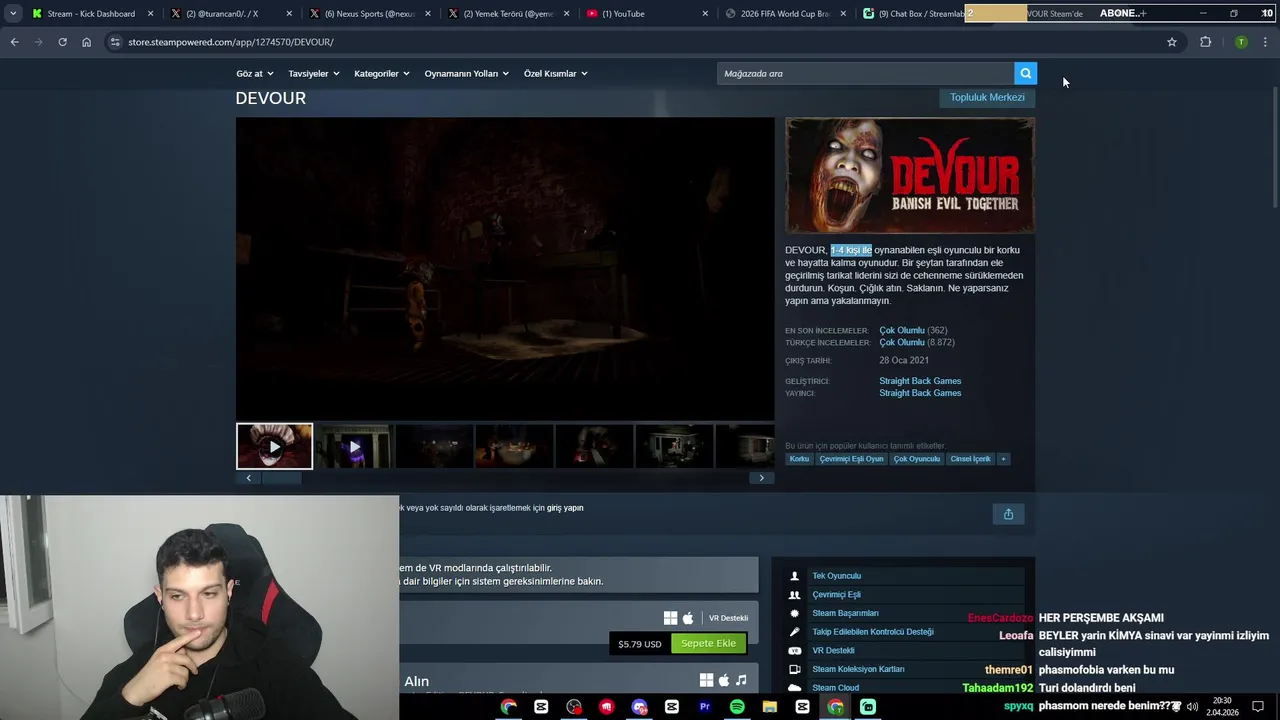Open Chrome profile avatar T

tap(1241, 42)
